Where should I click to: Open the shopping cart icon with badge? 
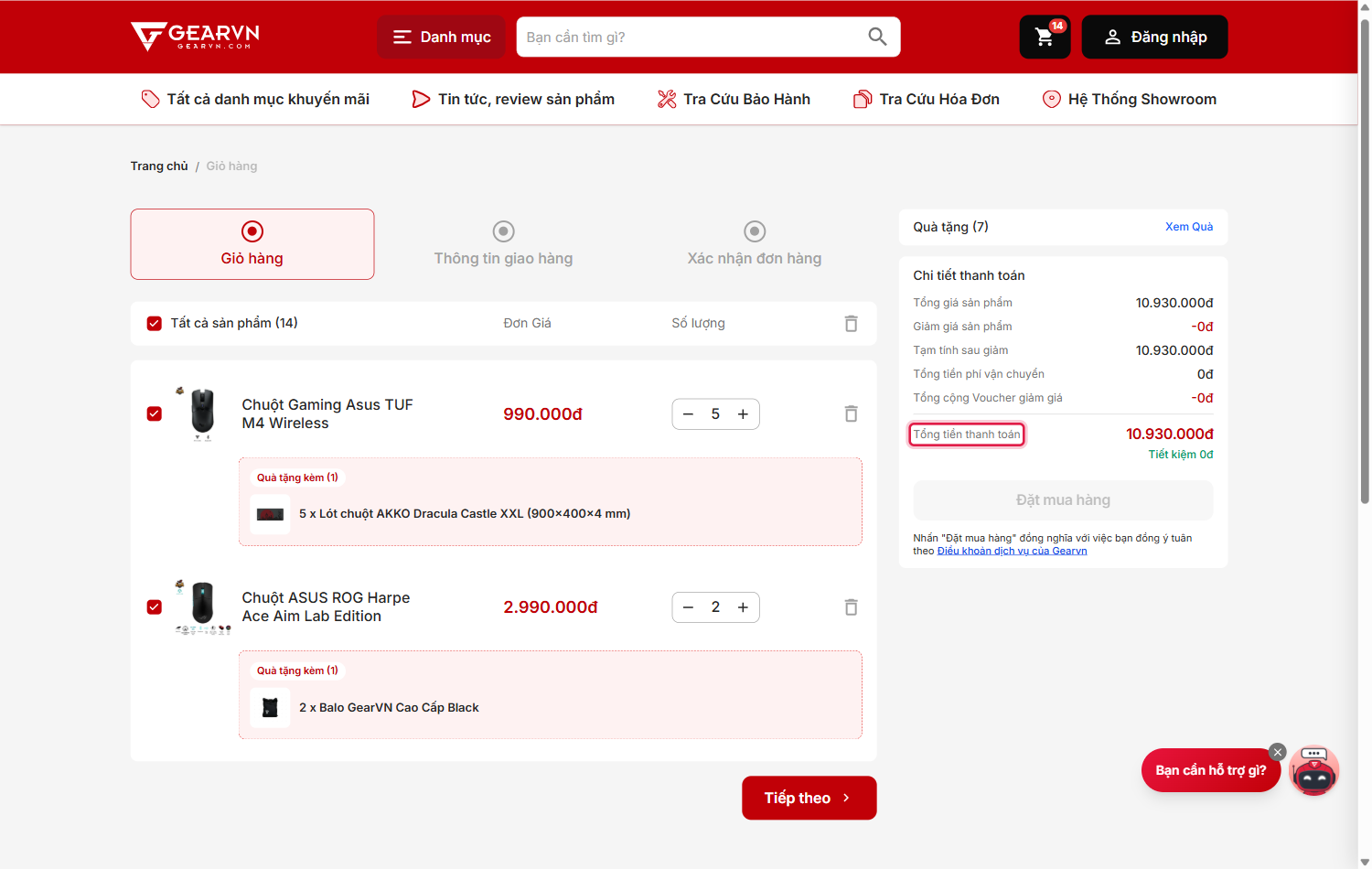(1045, 37)
